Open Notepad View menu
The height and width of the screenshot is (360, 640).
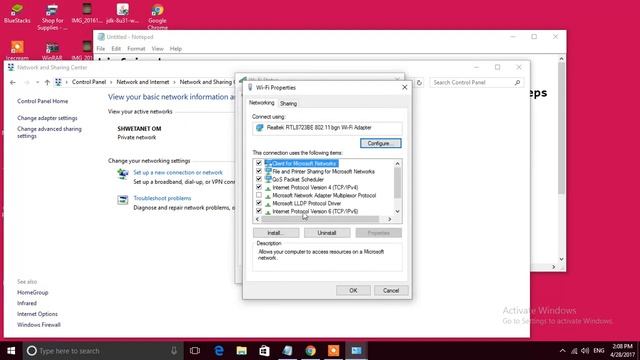click(x=158, y=49)
